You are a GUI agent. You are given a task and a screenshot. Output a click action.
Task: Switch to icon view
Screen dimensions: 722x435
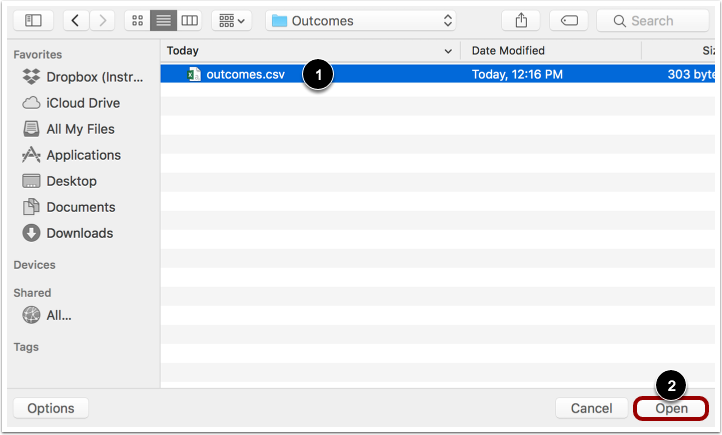[137, 20]
